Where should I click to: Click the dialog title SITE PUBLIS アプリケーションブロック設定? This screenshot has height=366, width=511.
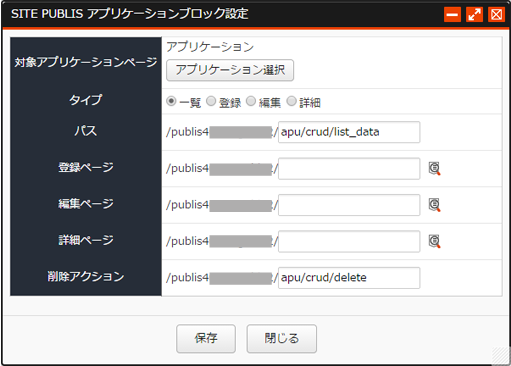[130, 14]
